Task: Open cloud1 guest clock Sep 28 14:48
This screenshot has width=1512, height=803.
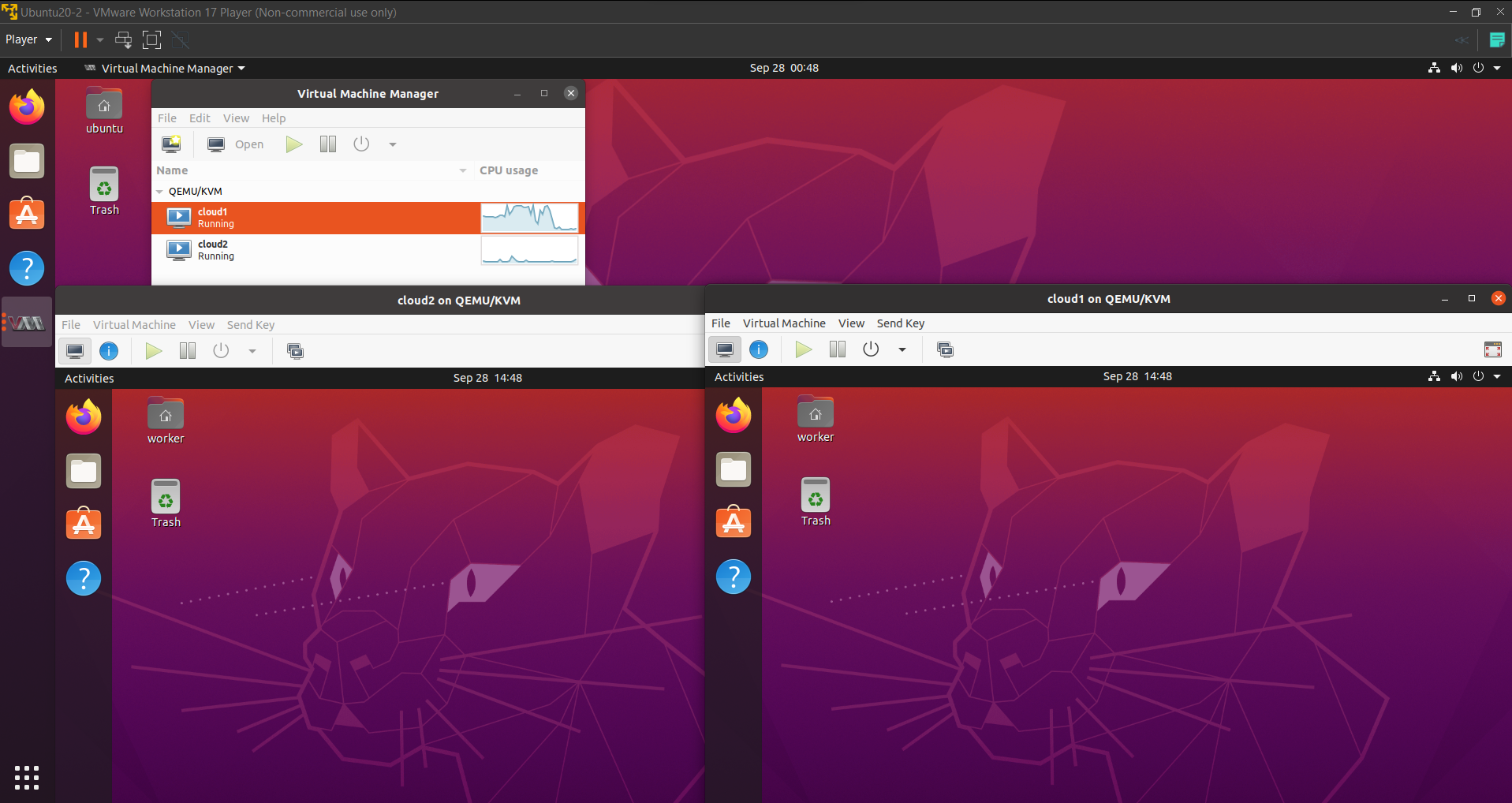Action: tap(1137, 377)
